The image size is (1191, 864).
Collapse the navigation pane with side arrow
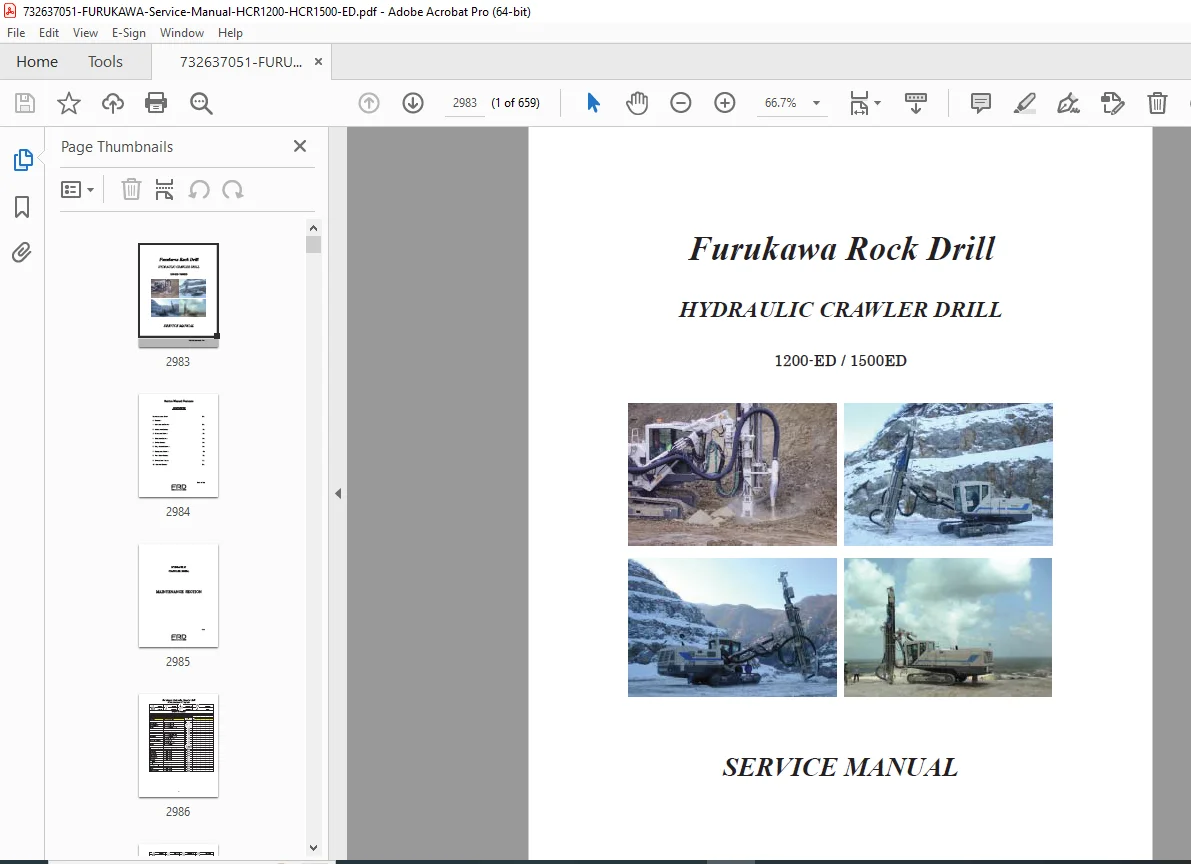[338, 494]
